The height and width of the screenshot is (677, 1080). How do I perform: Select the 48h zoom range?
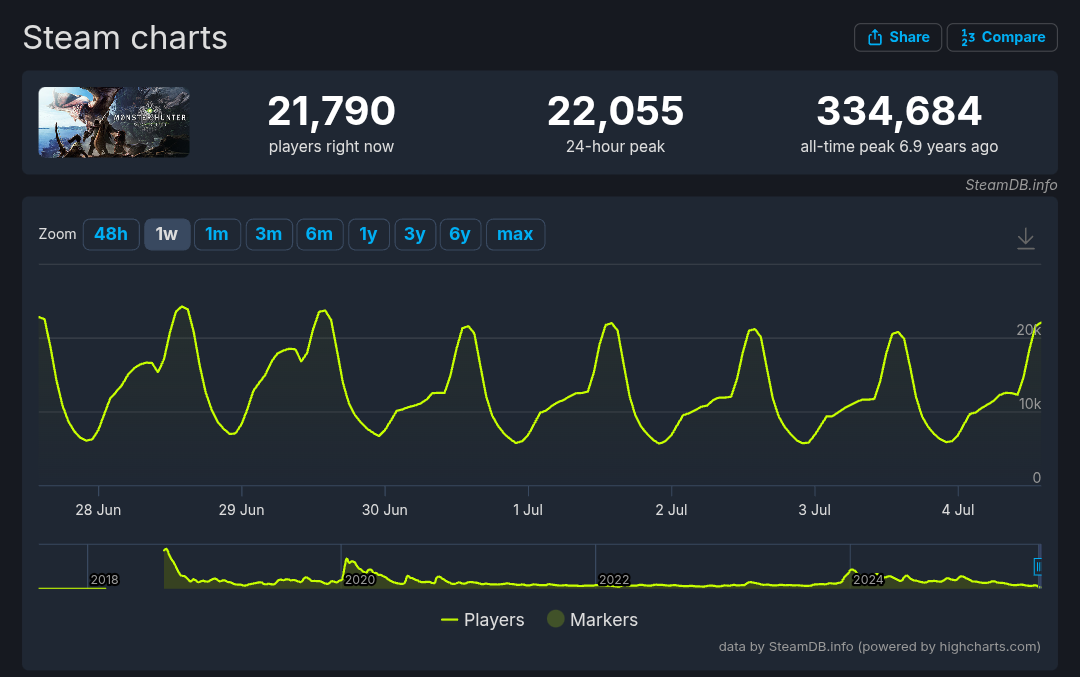(111, 234)
